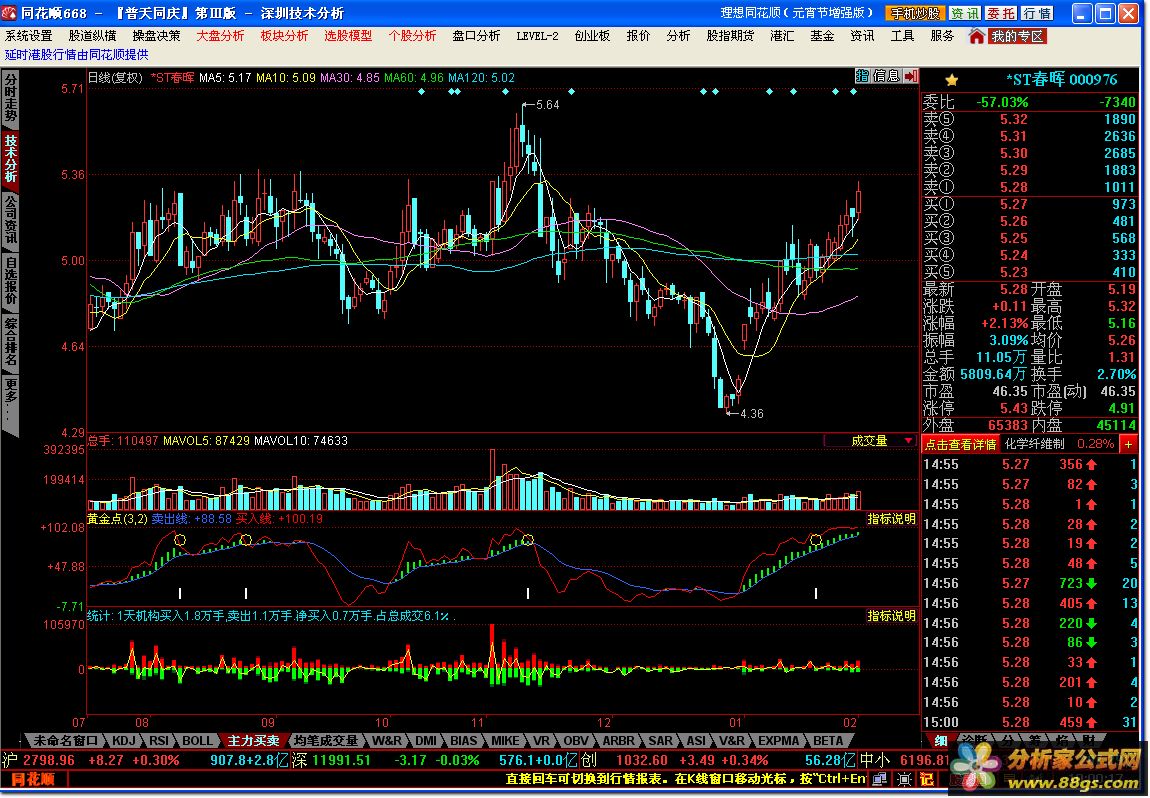Click the 化学纤维制 sector label
Viewport: 1150px width, 798px height.
(1034, 444)
